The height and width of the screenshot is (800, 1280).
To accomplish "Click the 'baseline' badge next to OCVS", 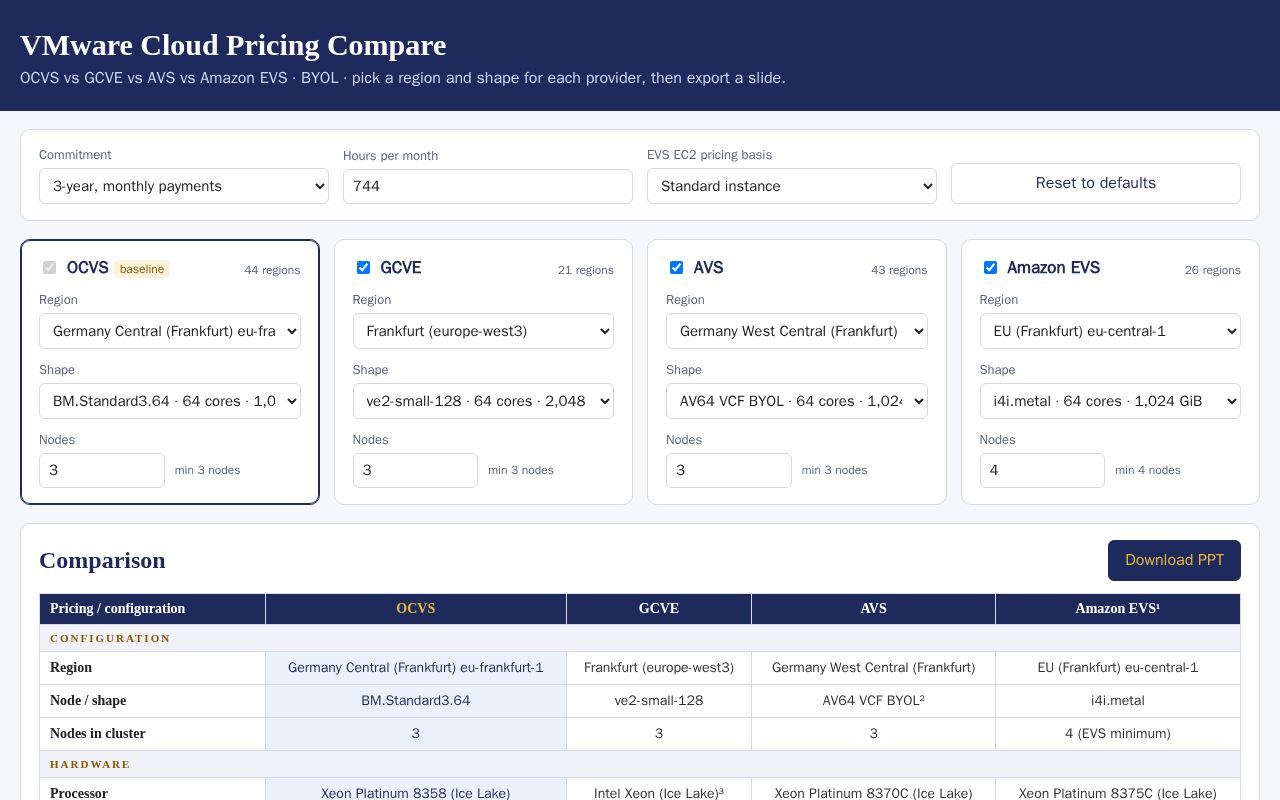I will 142,269.
